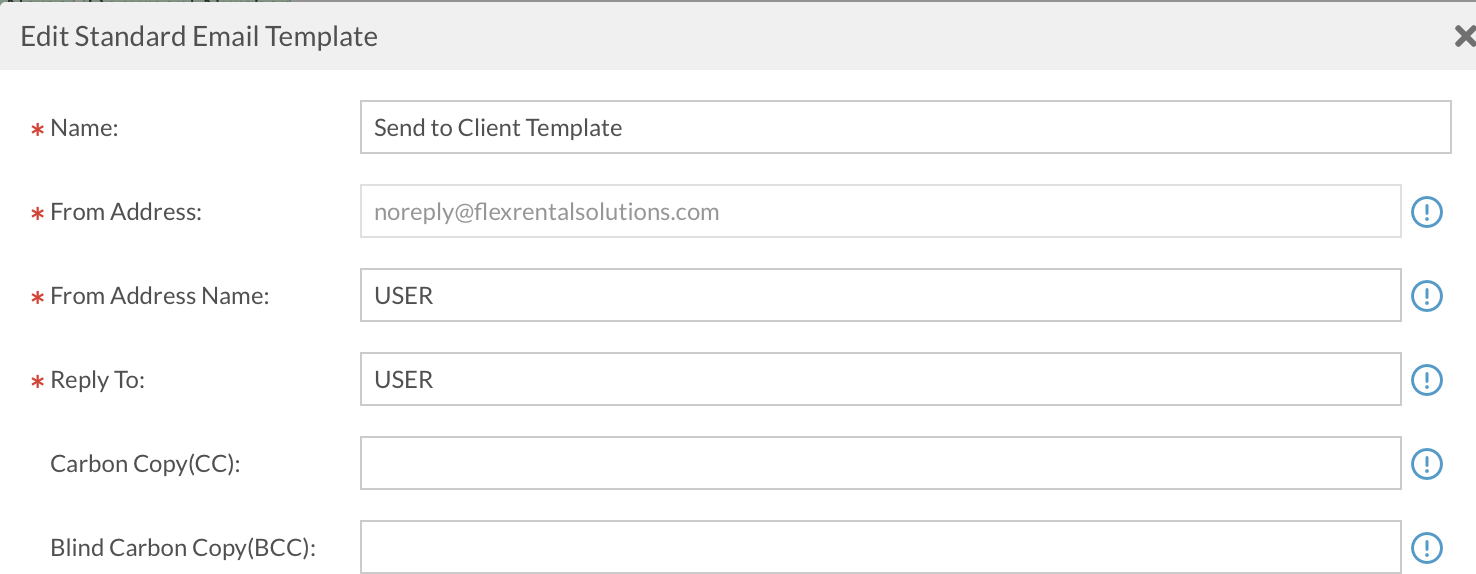Click into the Reply To input field
Viewport: 1476px width, 574px height.
coord(880,380)
